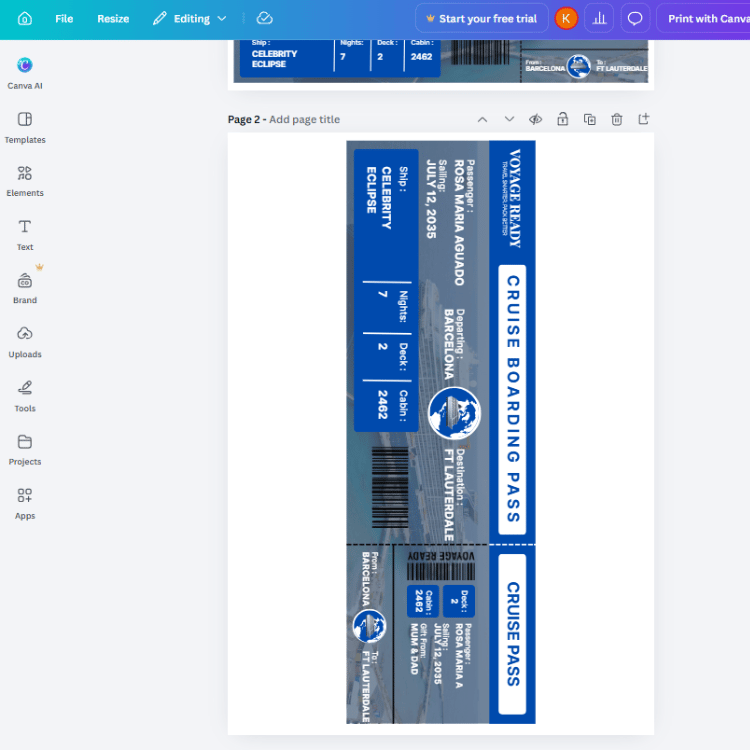
Task: Select the large barcode on Page 2
Action: [390, 487]
